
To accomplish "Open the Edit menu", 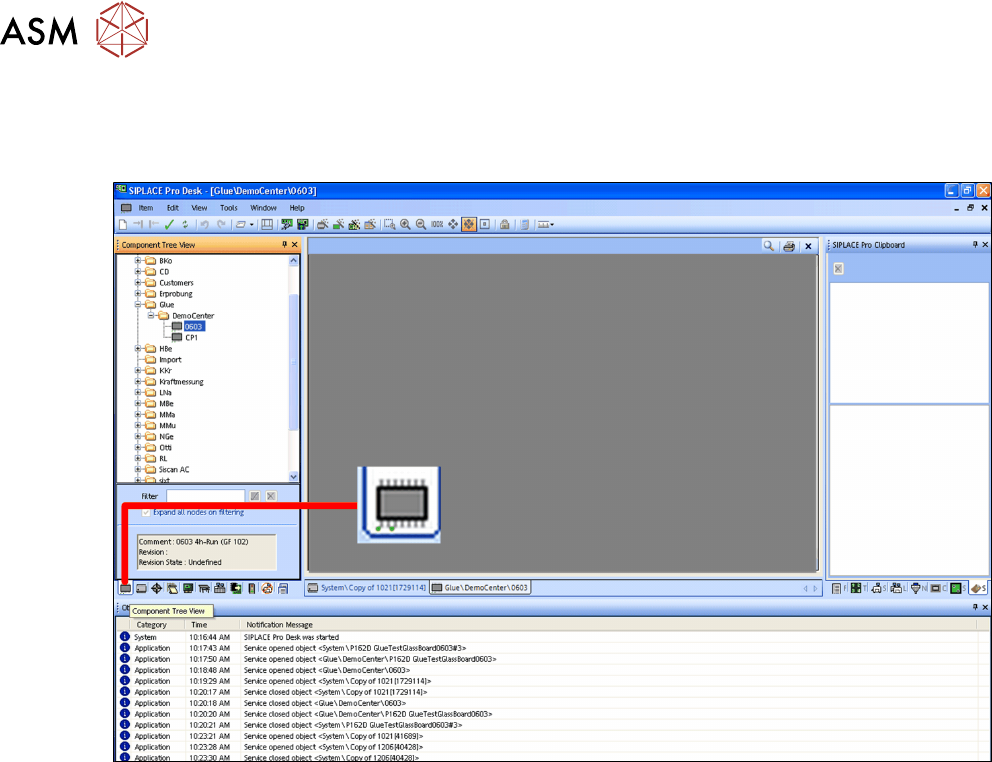I will pyautogui.click(x=173, y=208).
